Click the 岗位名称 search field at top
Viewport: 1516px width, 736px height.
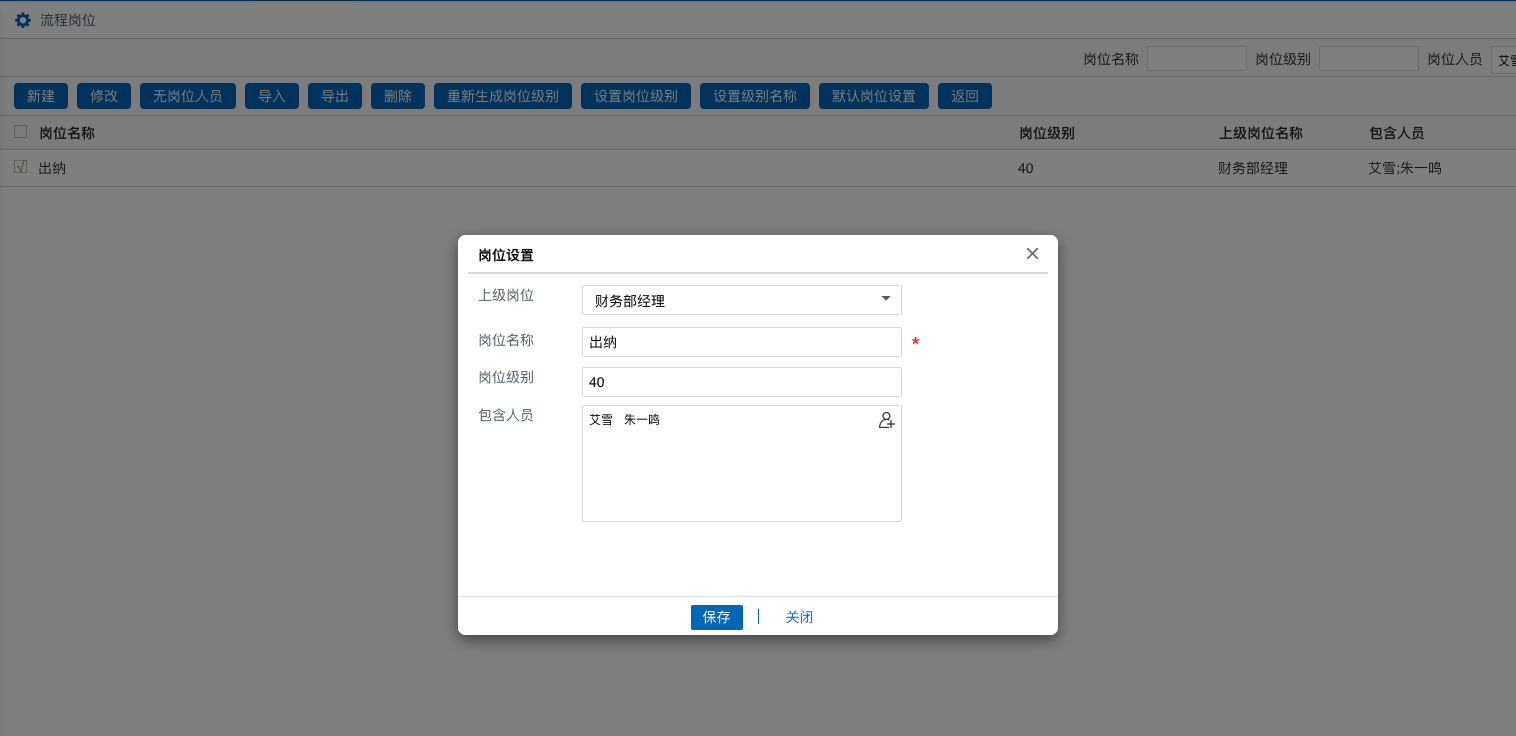click(x=1196, y=59)
